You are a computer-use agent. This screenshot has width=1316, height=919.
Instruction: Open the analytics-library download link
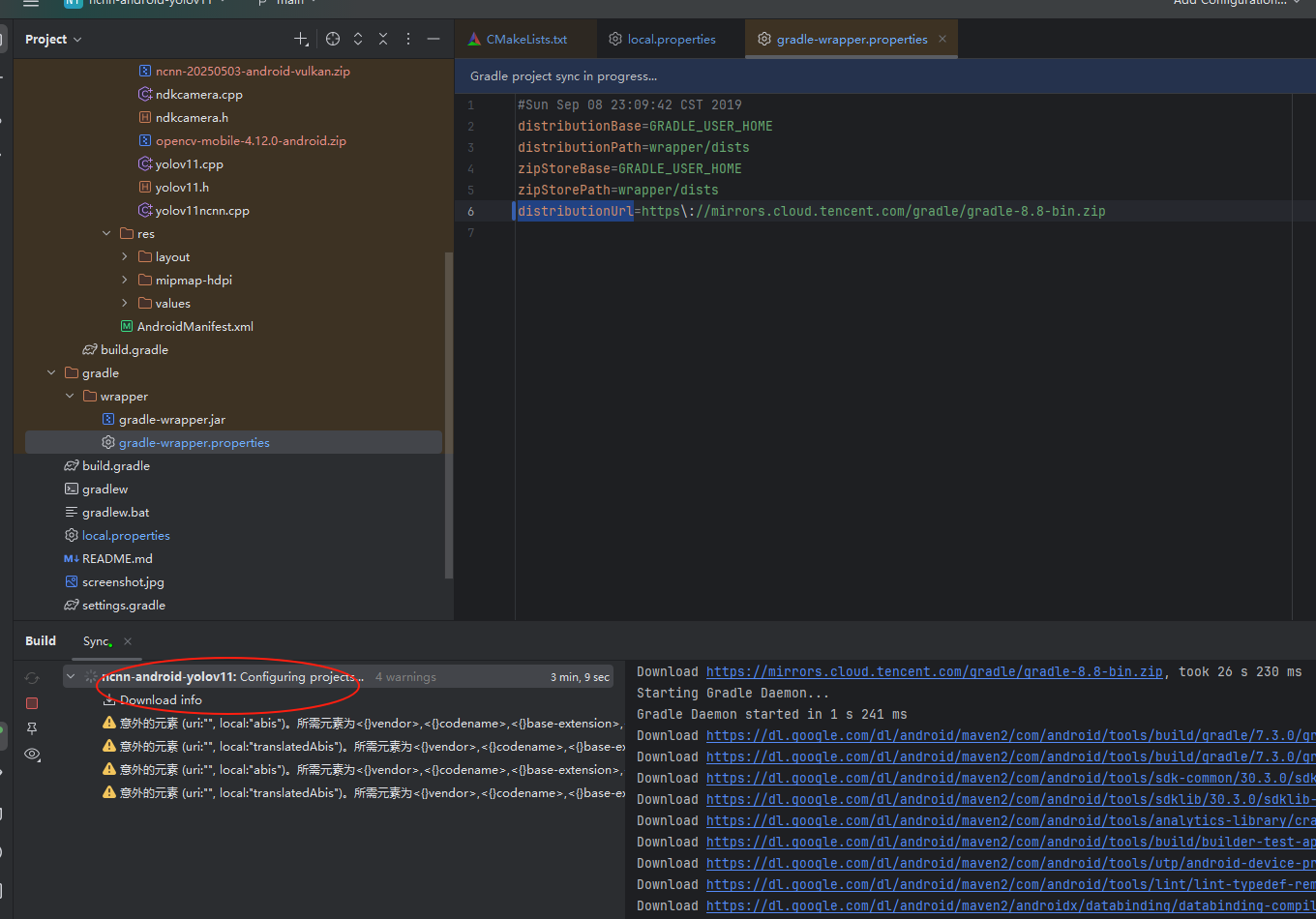pos(1010,820)
